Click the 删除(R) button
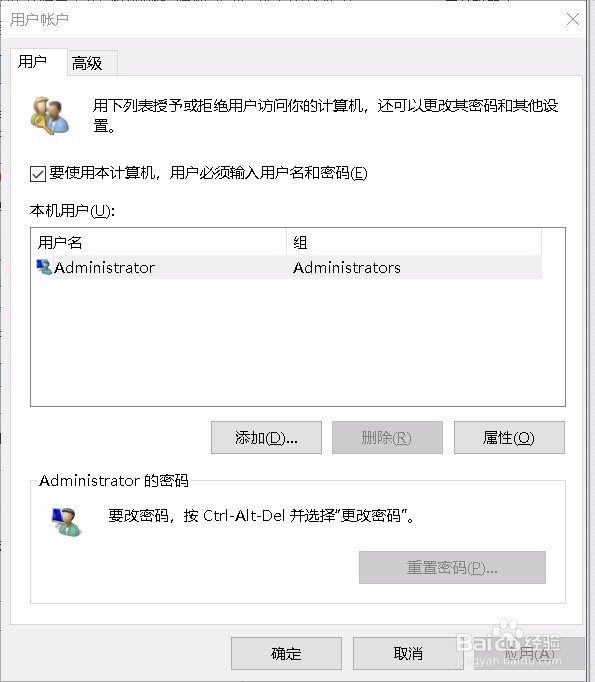Screen dimensions: 595x682 point(387,438)
